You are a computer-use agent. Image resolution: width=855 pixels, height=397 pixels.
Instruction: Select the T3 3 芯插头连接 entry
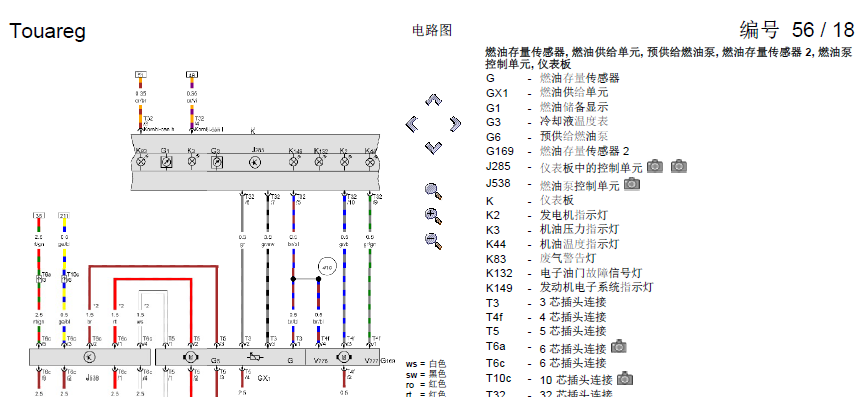pos(546,302)
